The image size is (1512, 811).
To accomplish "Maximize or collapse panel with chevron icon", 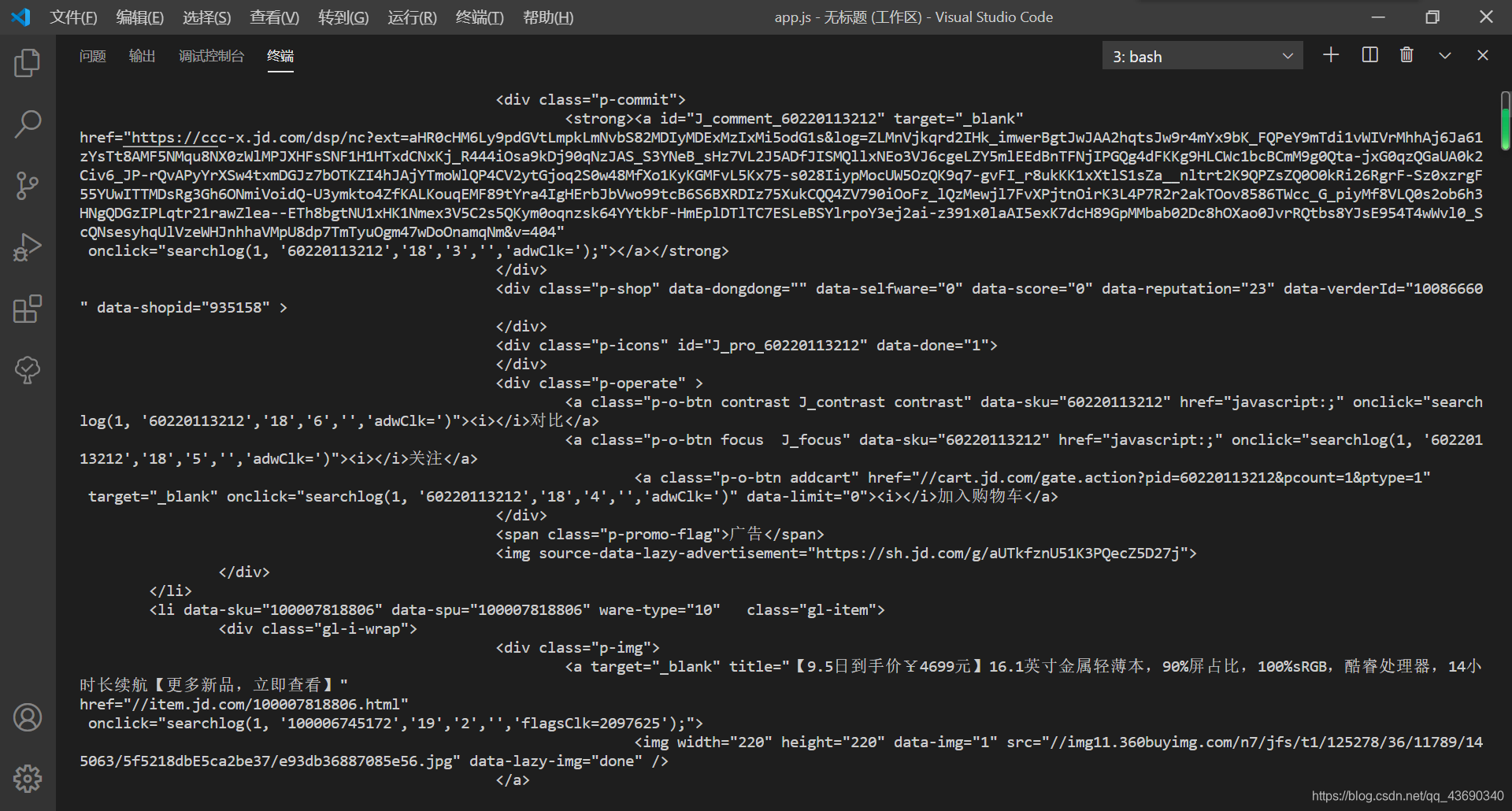I will pos(1445,55).
